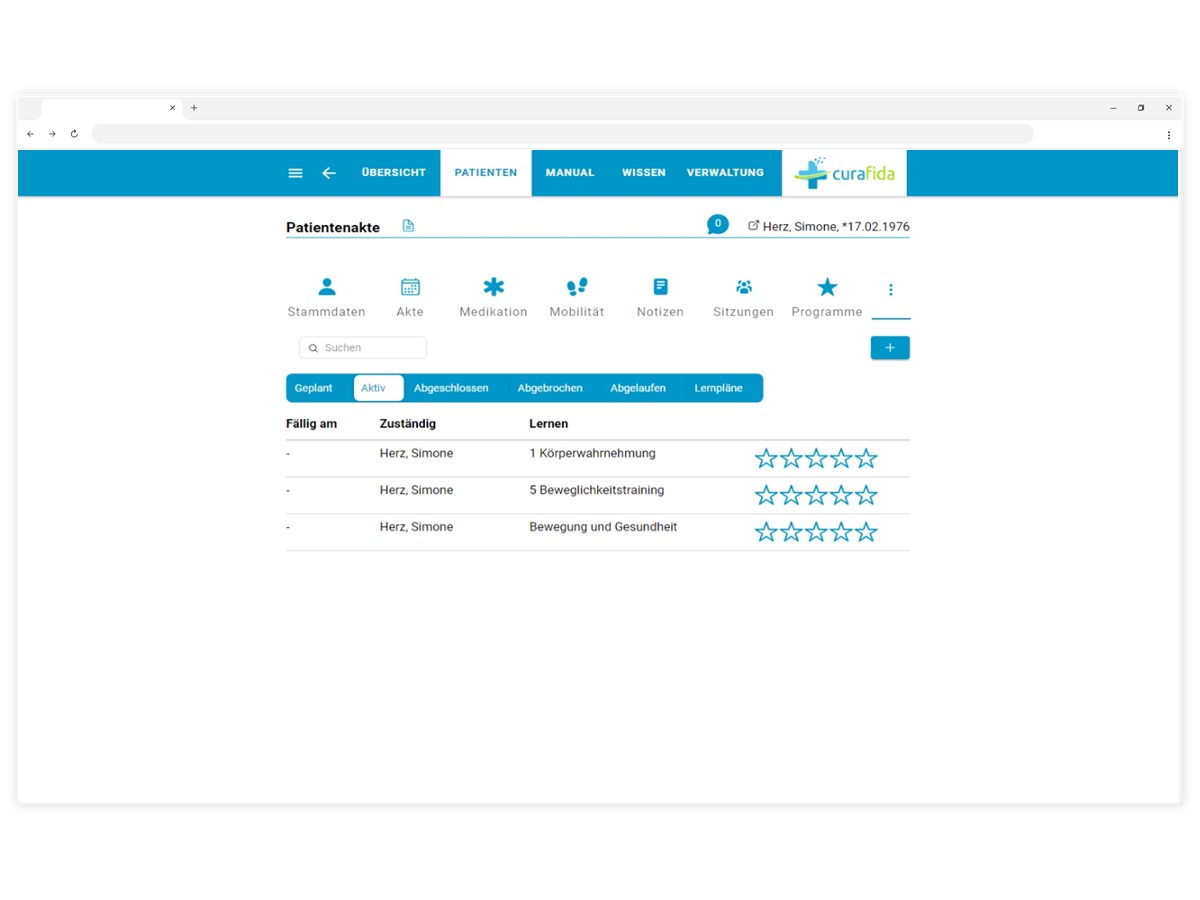Rate 5 Beweglichkeitstraining with two stars
The image size is (1200, 900).
point(791,495)
